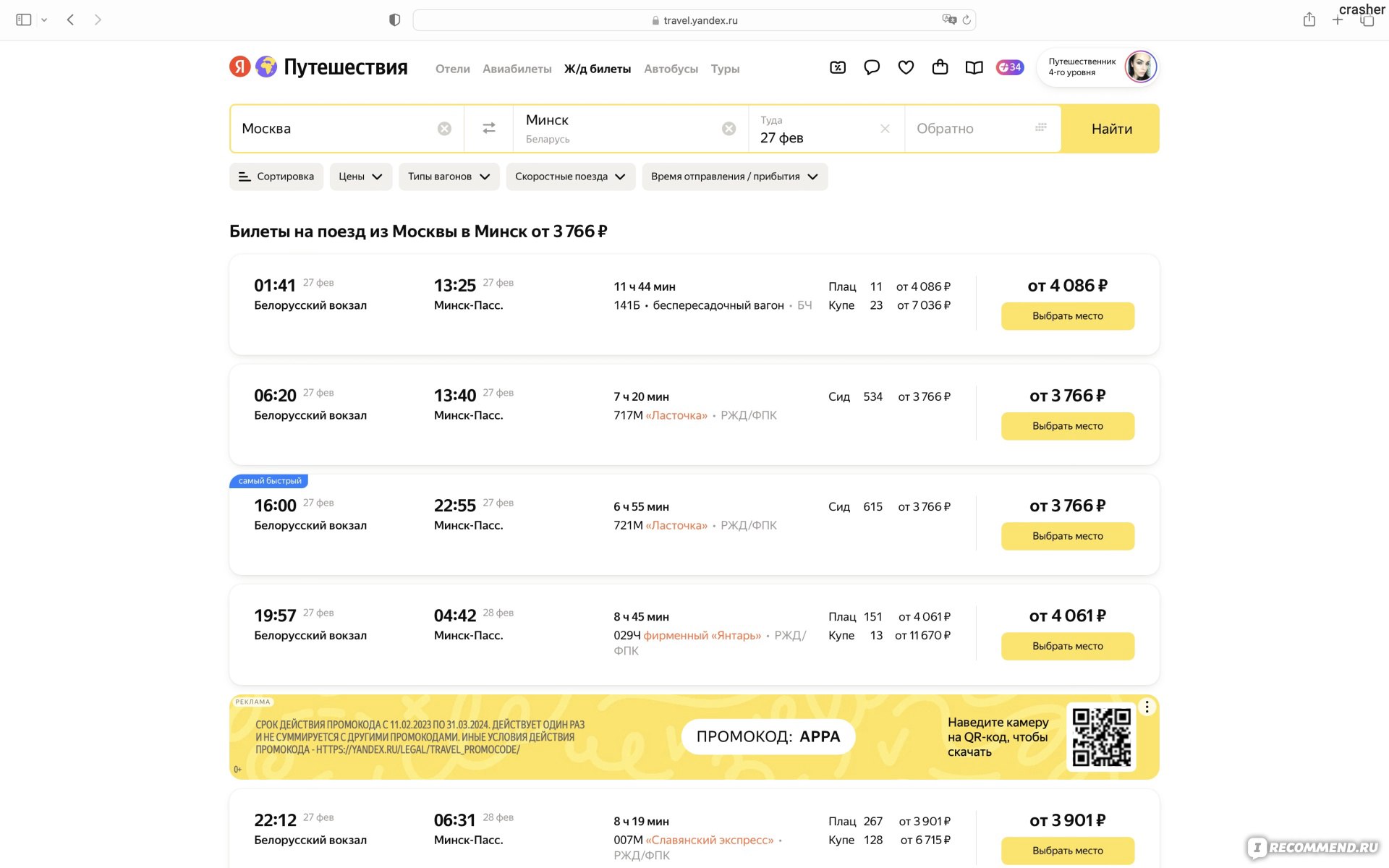This screenshot has height=868, width=1389.
Task: Open the Автобусы section
Action: coord(671,69)
